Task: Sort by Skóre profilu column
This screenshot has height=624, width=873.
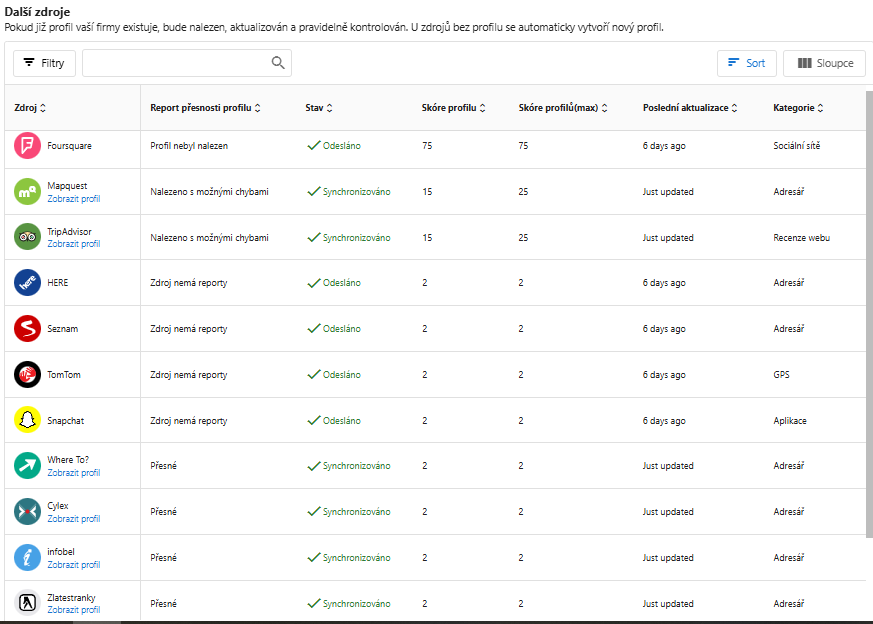Action: [x=454, y=108]
